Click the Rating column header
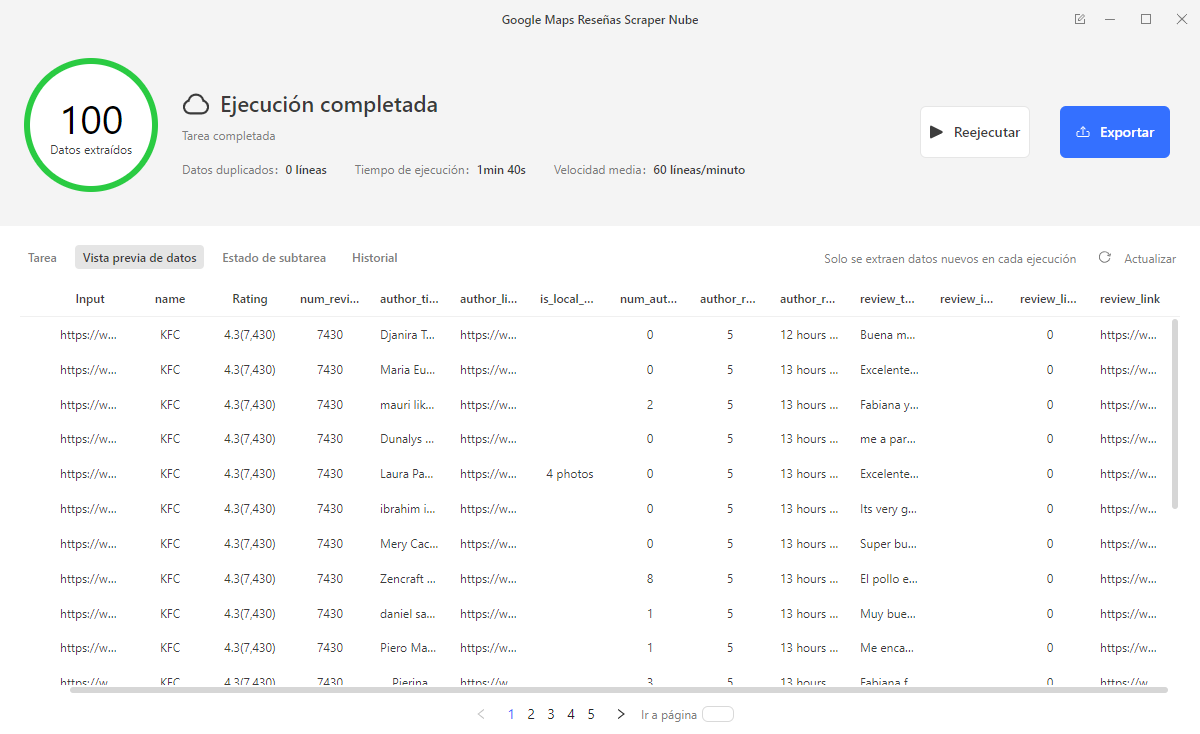The height and width of the screenshot is (734, 1200). coord(250,298)
